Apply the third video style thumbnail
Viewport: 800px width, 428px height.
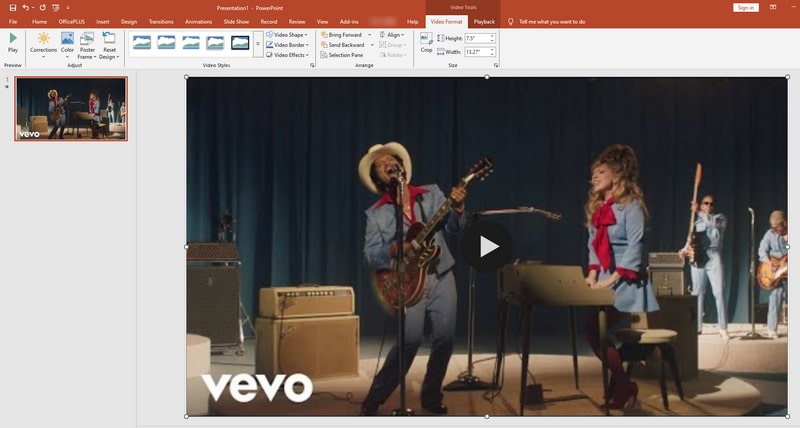(191, 43)
